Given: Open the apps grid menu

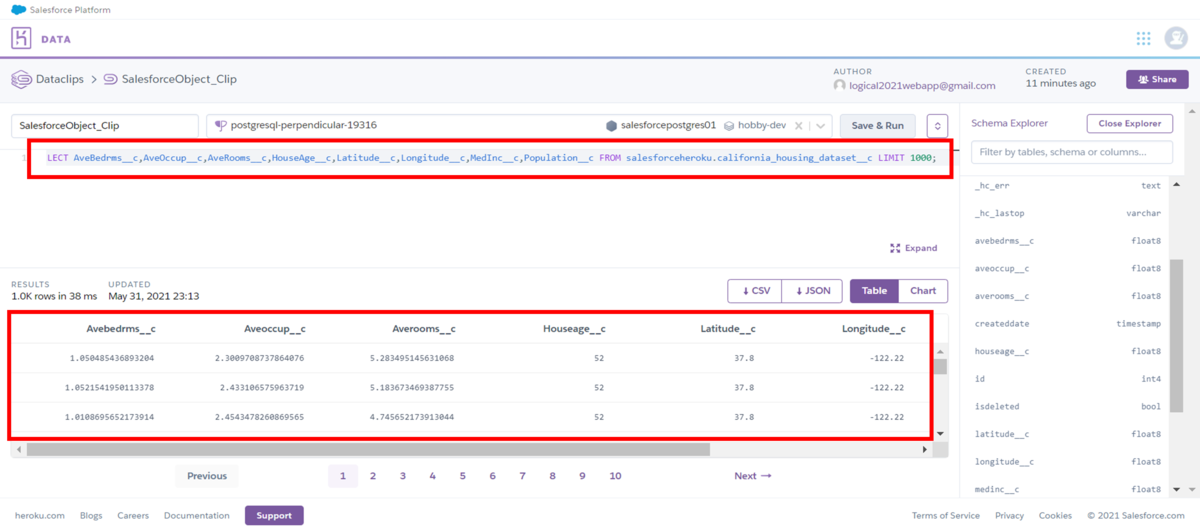Looking at the screenshot, I should (x=1143, y=39).
